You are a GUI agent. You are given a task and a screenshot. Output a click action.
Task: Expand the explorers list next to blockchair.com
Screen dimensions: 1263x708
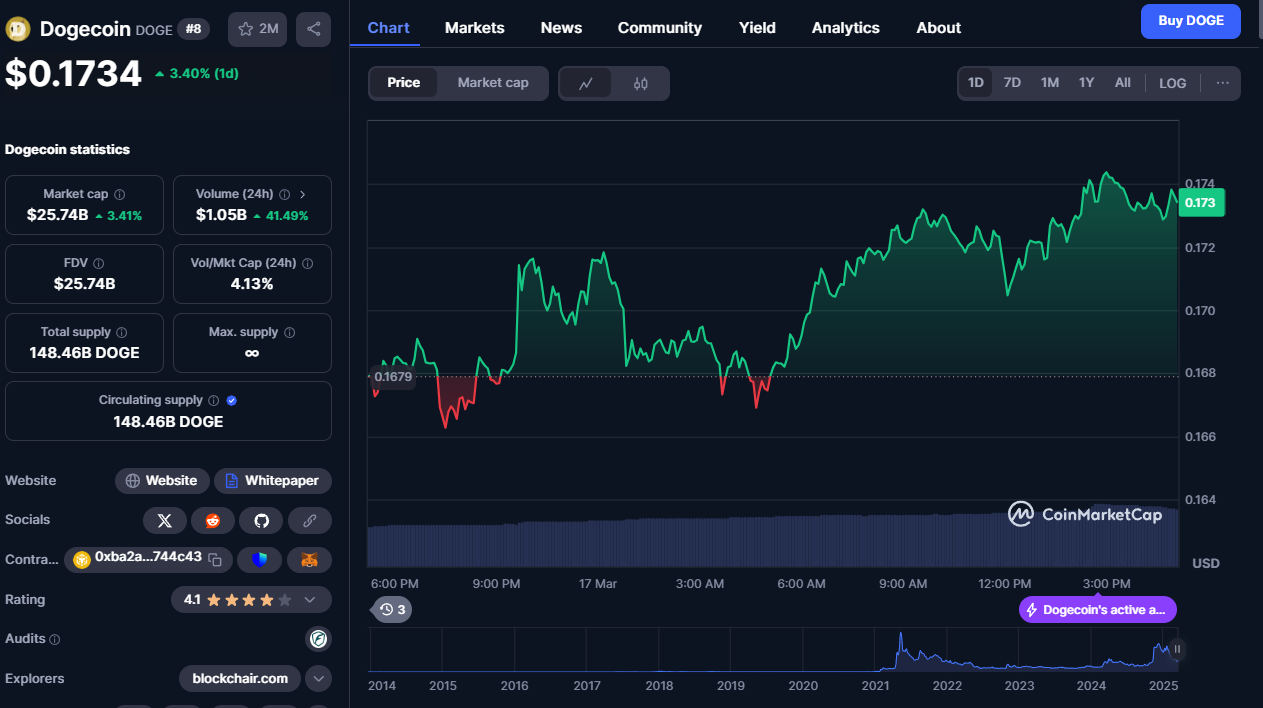(x=318, y=679)
